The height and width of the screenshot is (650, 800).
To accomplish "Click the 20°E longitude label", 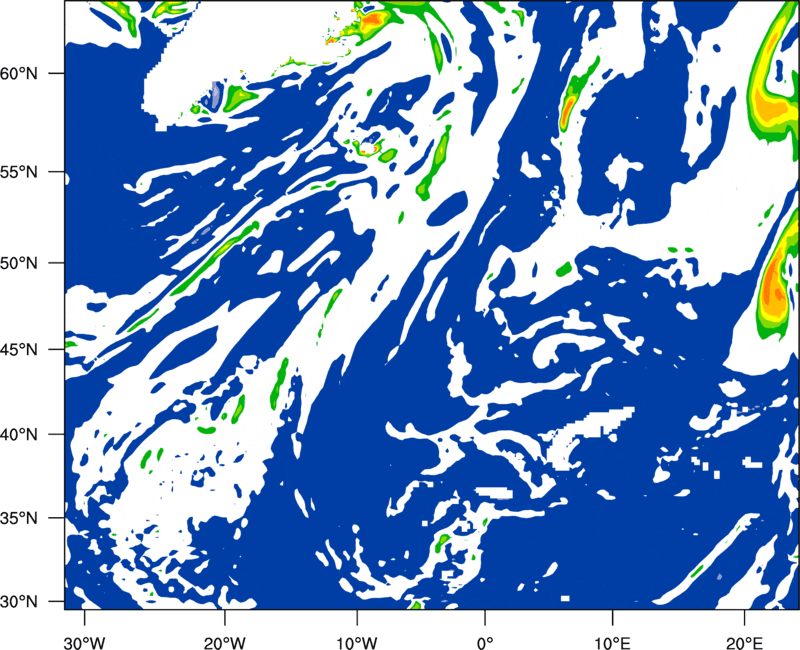I will [744, 643].
